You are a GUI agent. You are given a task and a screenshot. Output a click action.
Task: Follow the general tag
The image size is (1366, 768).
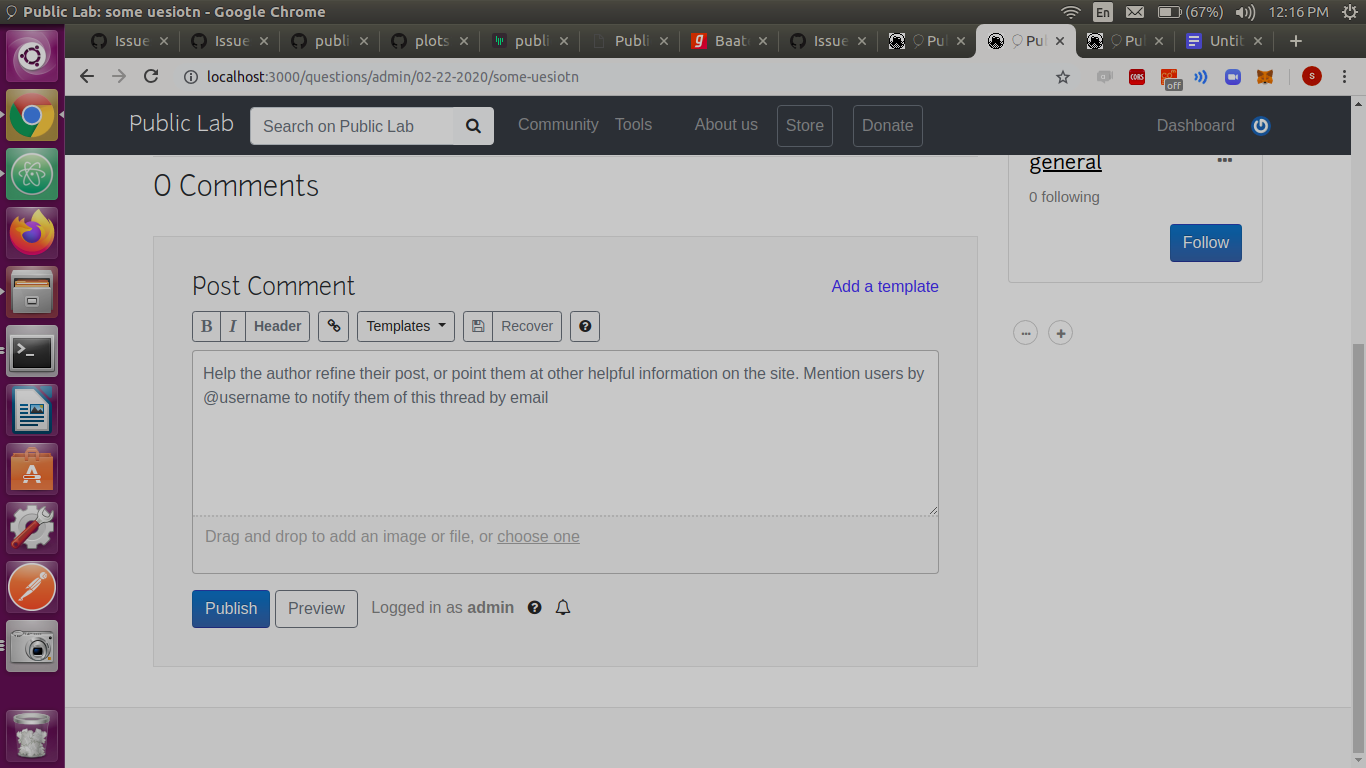(x=1206, y=243)
